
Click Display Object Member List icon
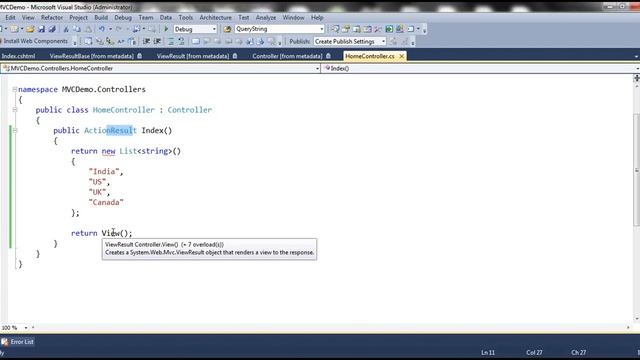pos(88,41)
